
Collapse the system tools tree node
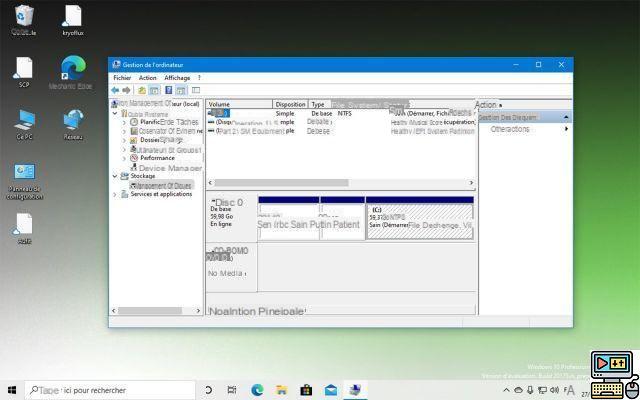[115, 114]
